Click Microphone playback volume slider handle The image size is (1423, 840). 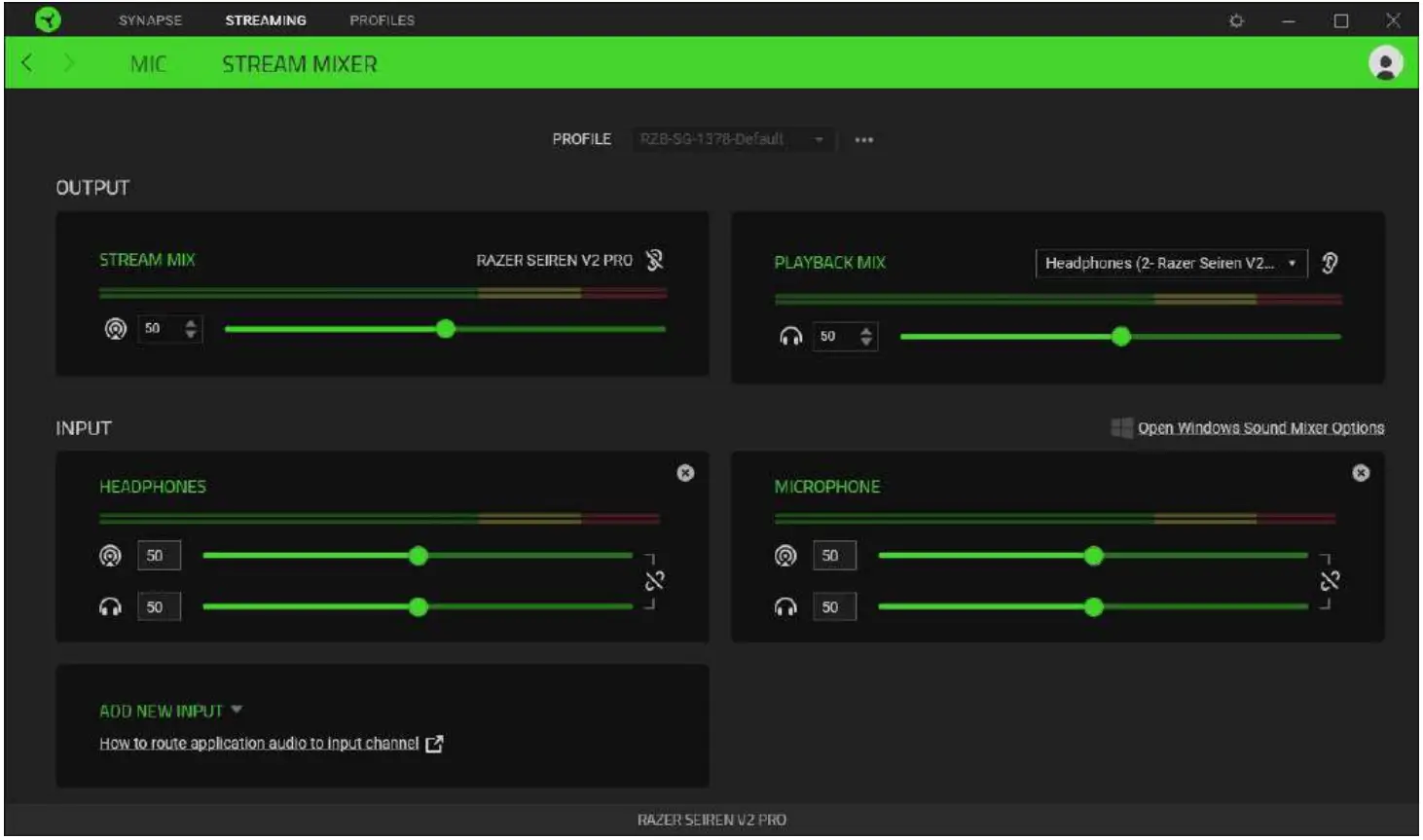click(x=1094, y=607)
